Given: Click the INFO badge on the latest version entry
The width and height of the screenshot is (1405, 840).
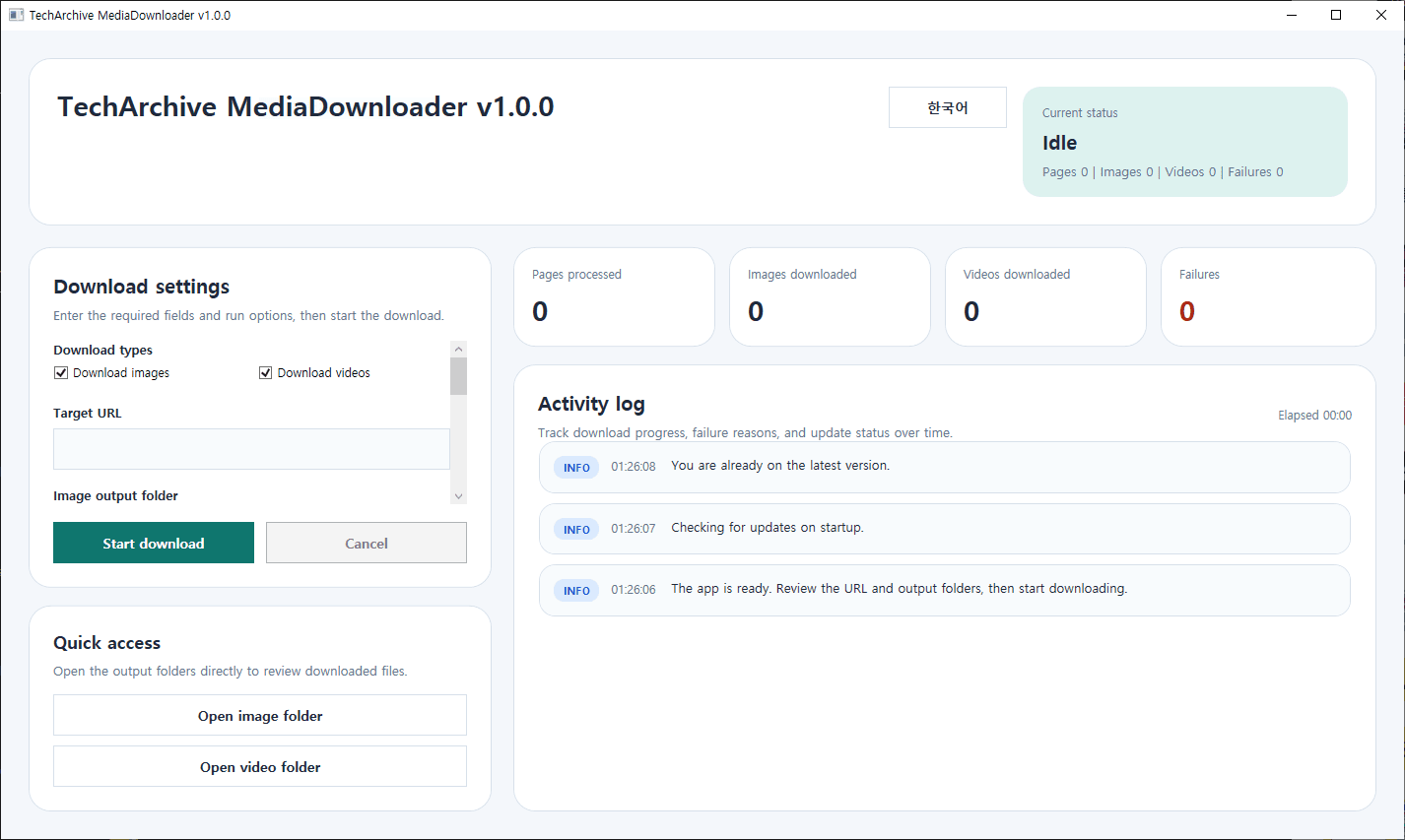Looking at the screenshot, I should point(576,468).
